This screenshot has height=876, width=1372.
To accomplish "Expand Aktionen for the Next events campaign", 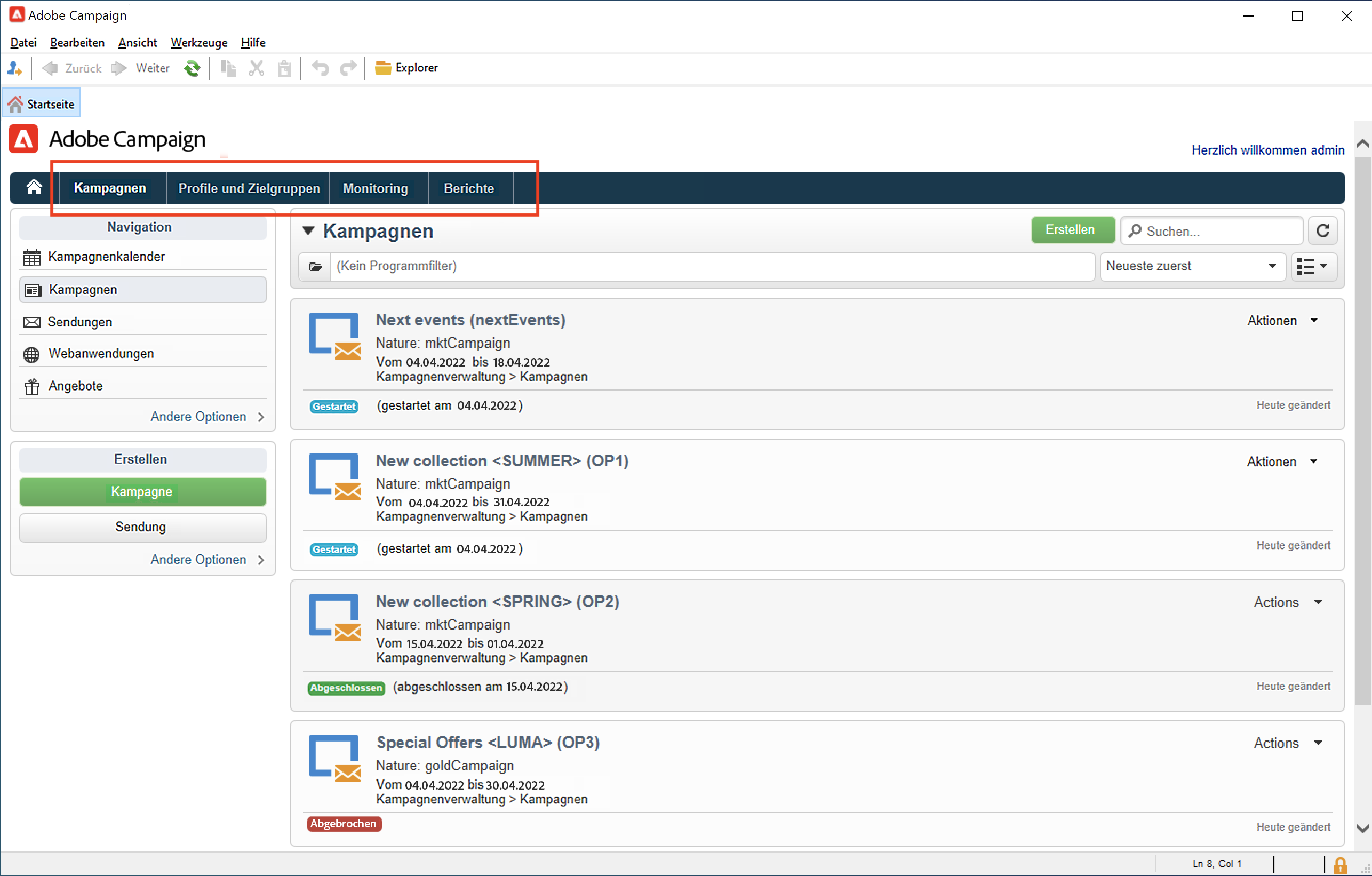I will tap(1282, 321).
